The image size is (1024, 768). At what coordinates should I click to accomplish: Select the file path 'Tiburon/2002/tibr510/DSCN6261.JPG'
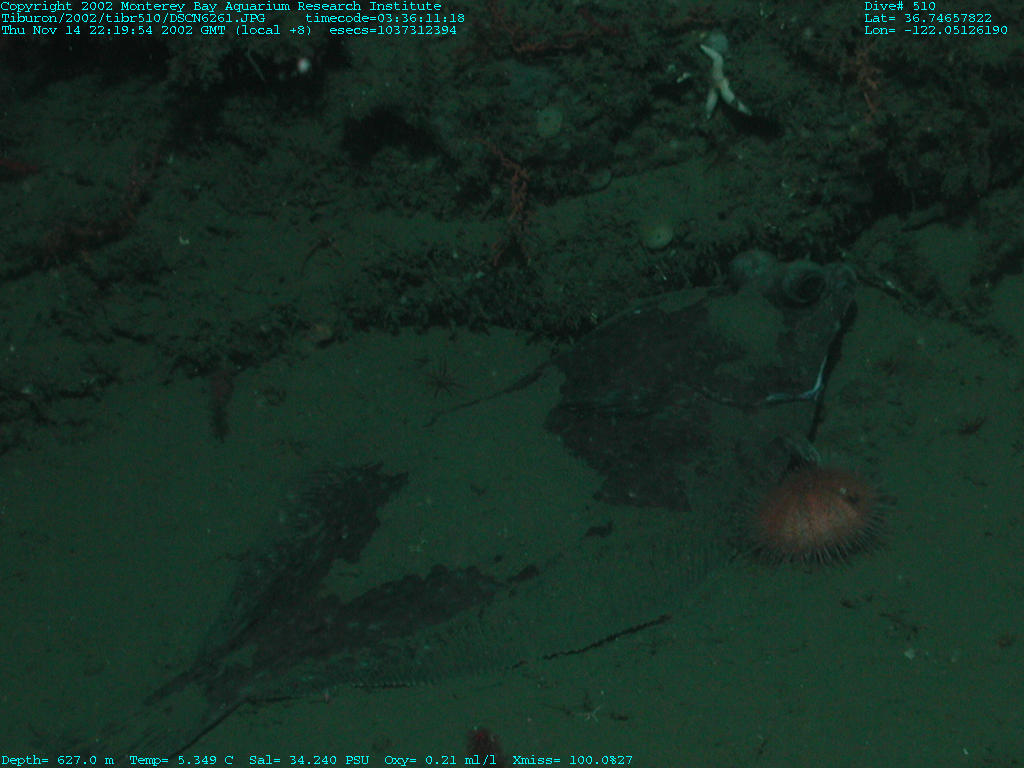tap(133, 18)
